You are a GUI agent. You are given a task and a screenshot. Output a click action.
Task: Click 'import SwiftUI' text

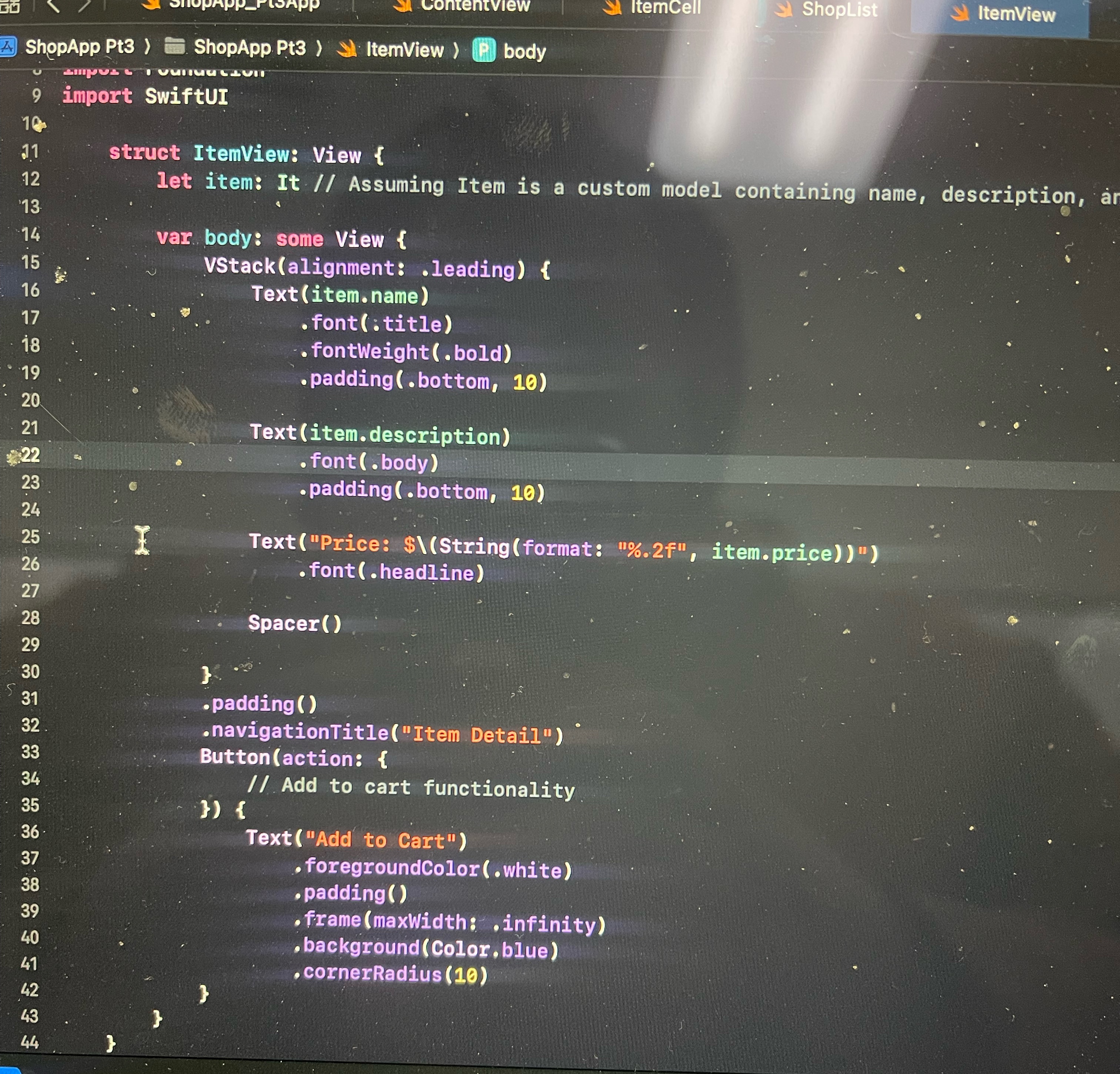pos(145,96)
